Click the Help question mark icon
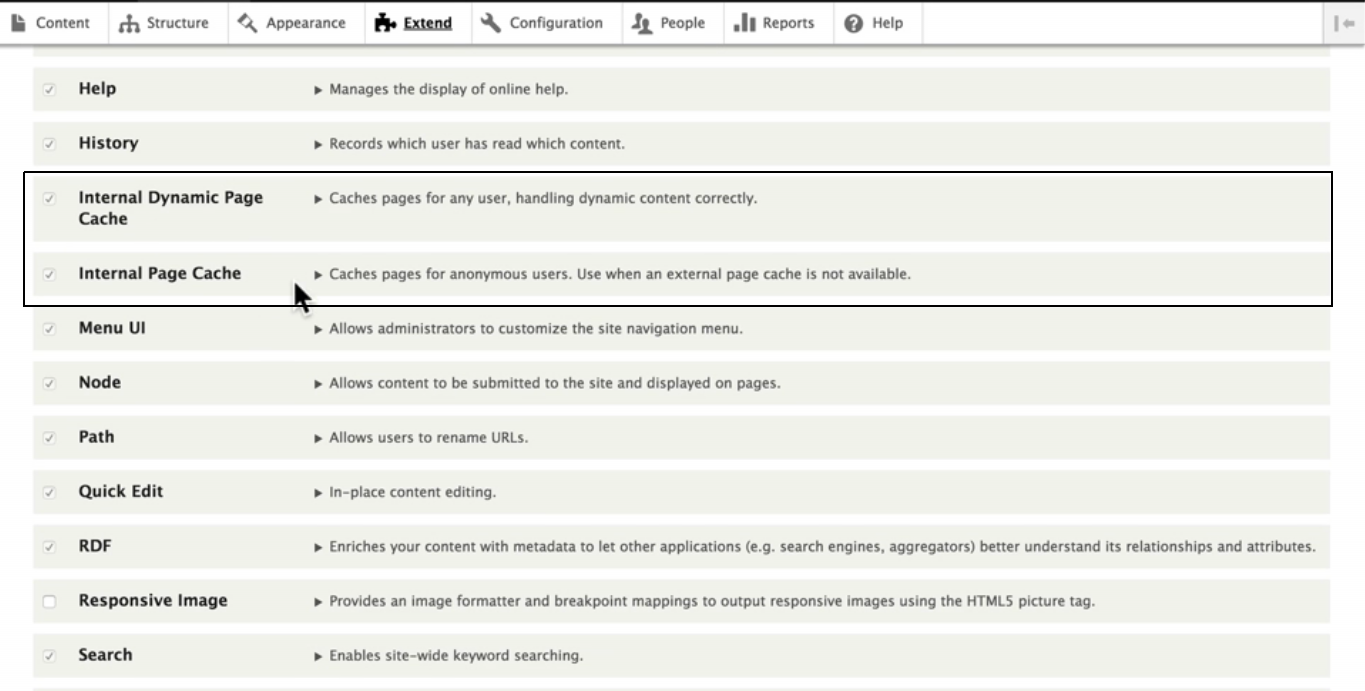 853,23
